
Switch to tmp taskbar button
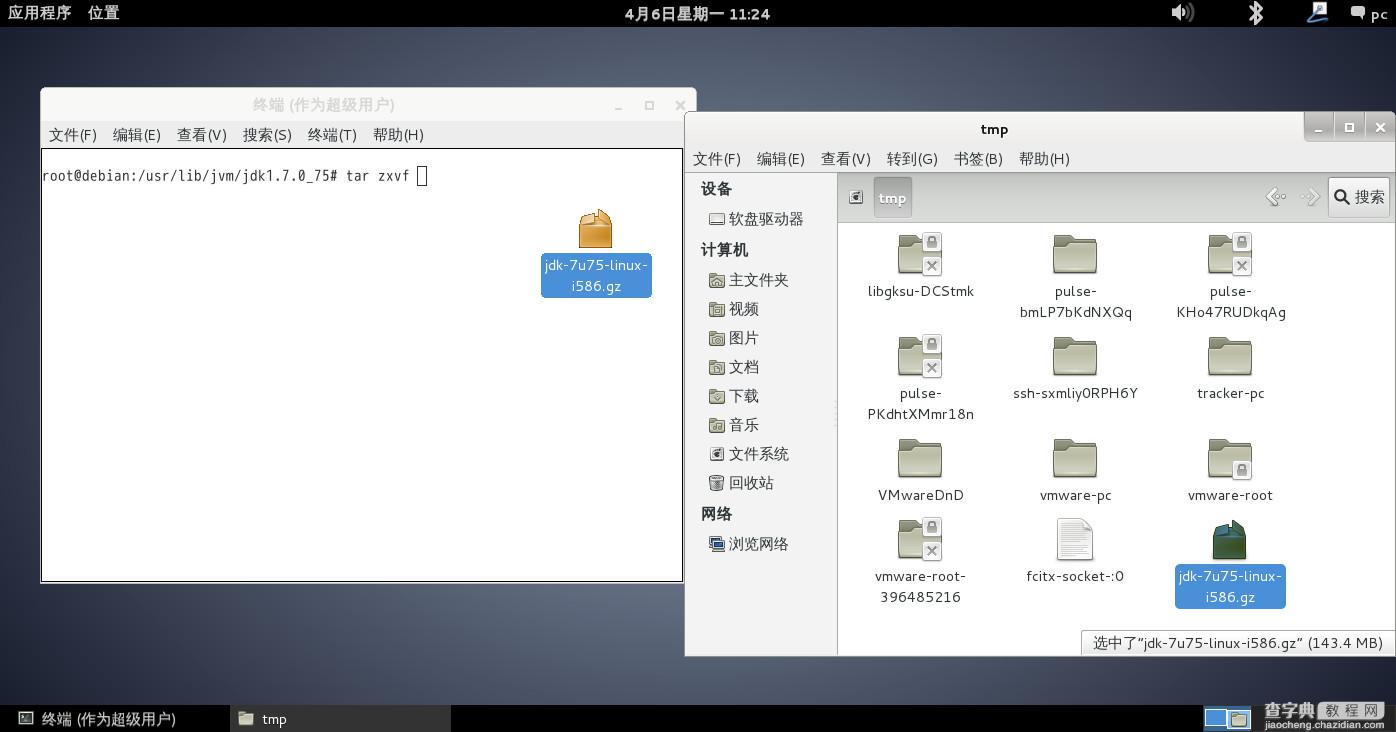[339, 718]
